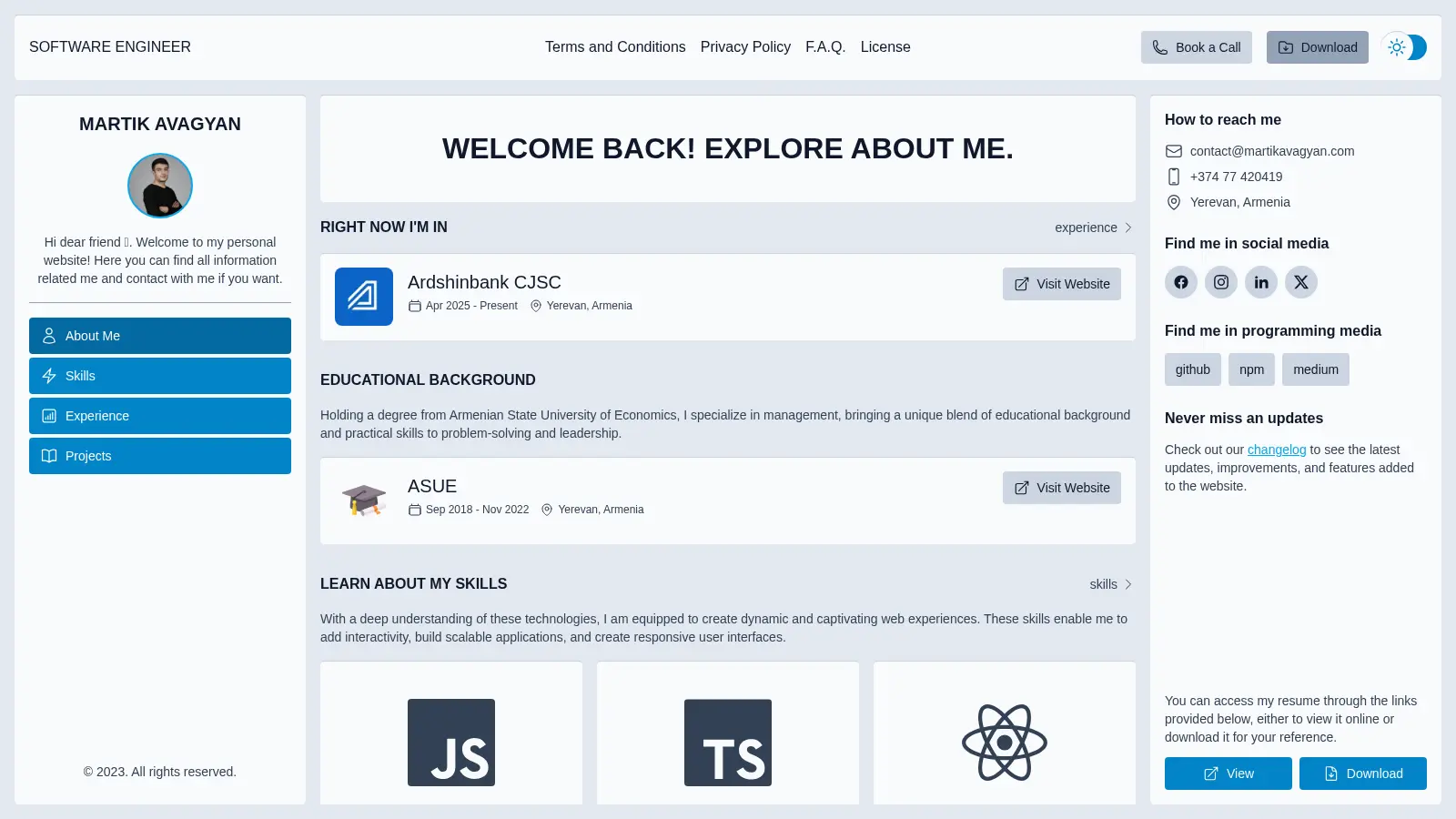
Task: Open Terms and Conditions in the top menu
Action: pyautogui.click(x=615, y=47)
